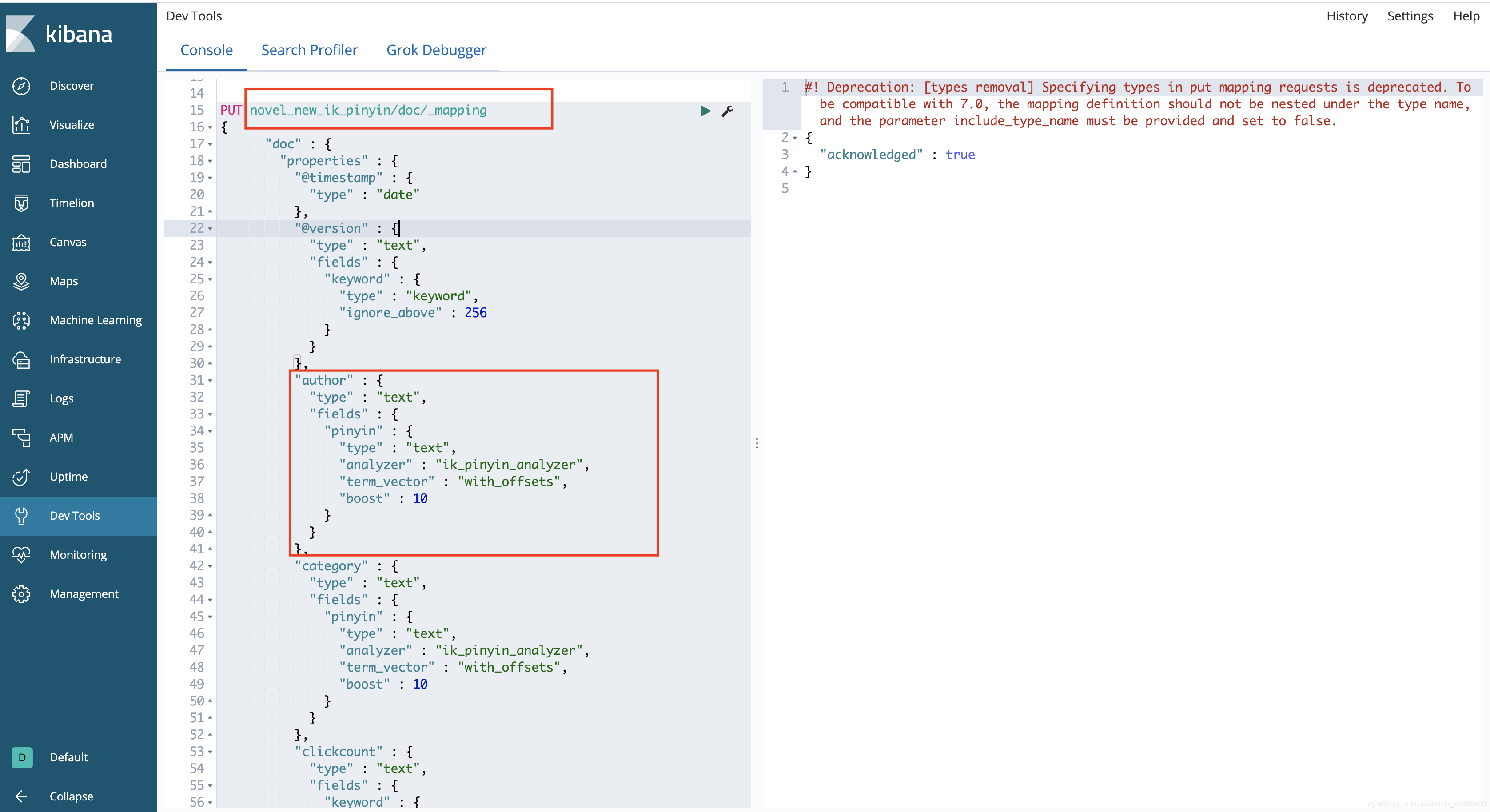Screen dimensions: 1490x812
Task: Open the History panel
Action: point(1347,16)
